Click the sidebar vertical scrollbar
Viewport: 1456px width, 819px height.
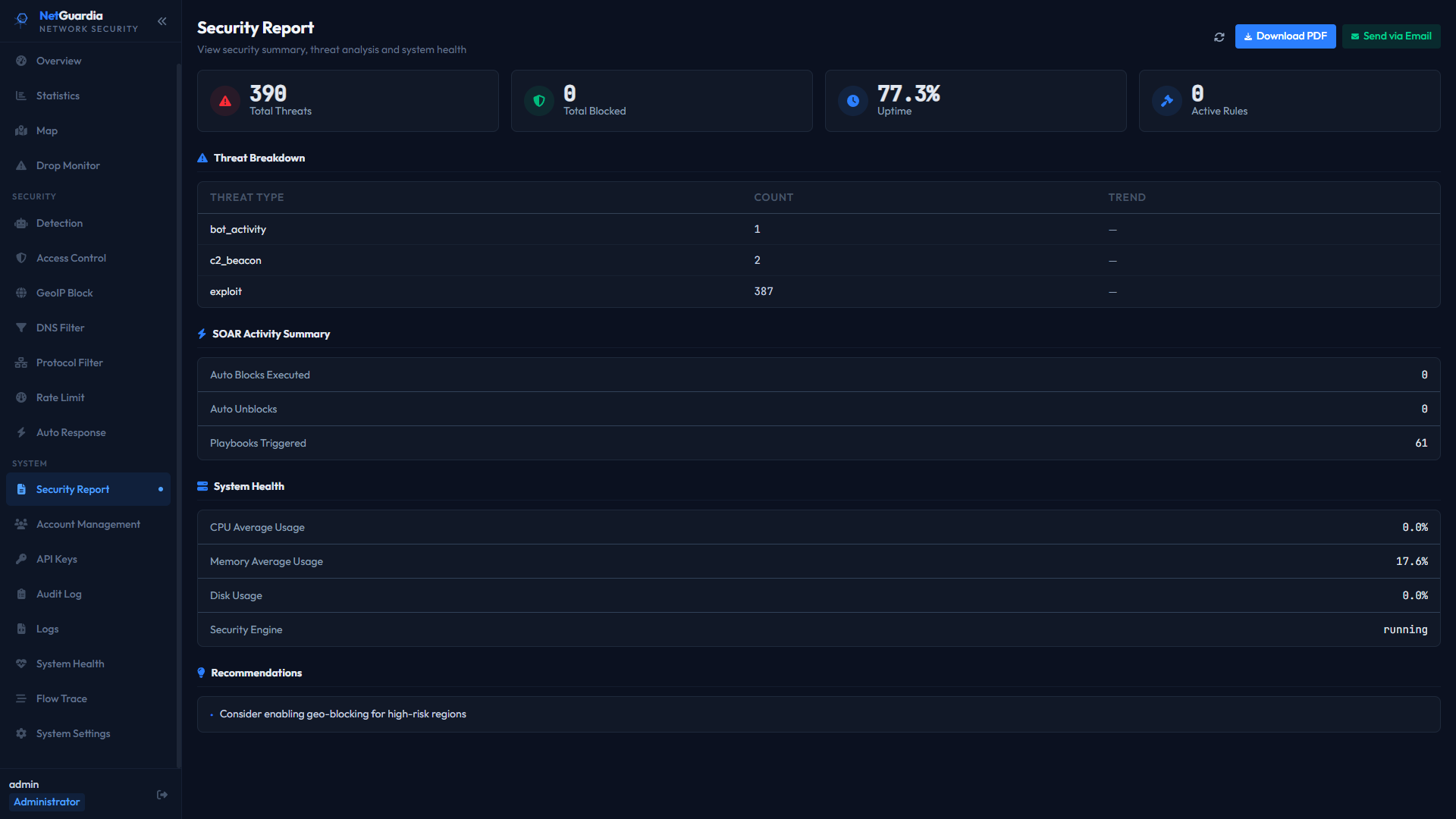(179, 416)
